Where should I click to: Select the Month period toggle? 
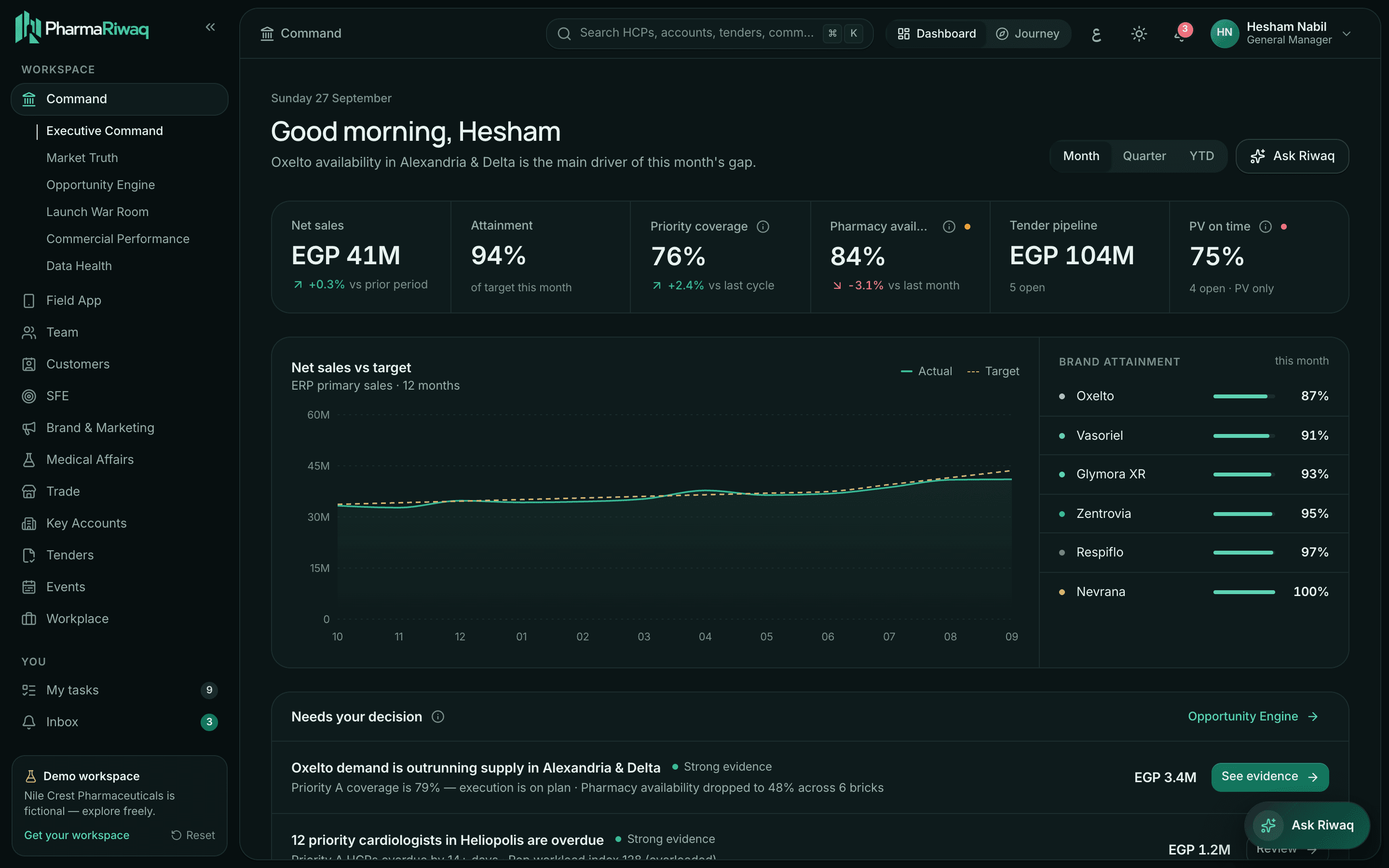tap(1081, 156)
